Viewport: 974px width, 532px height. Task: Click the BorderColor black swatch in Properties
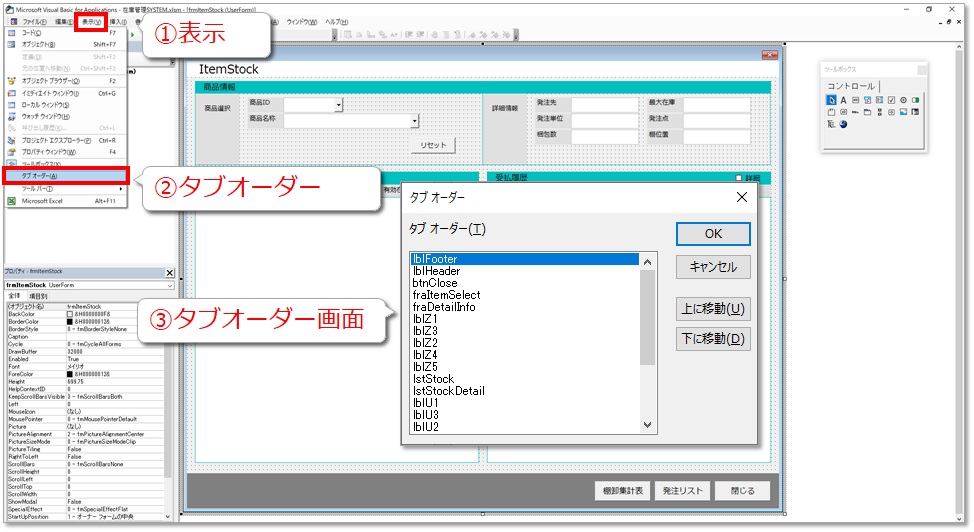click(x=70, y=322)
